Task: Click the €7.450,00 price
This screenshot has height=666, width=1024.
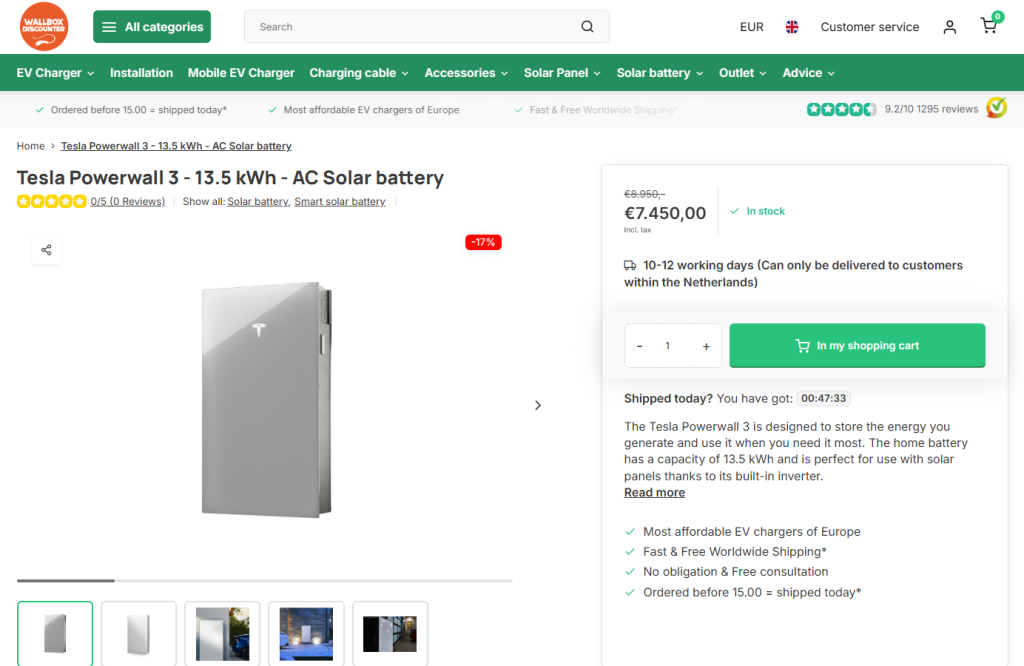Action: pos(665,213)
